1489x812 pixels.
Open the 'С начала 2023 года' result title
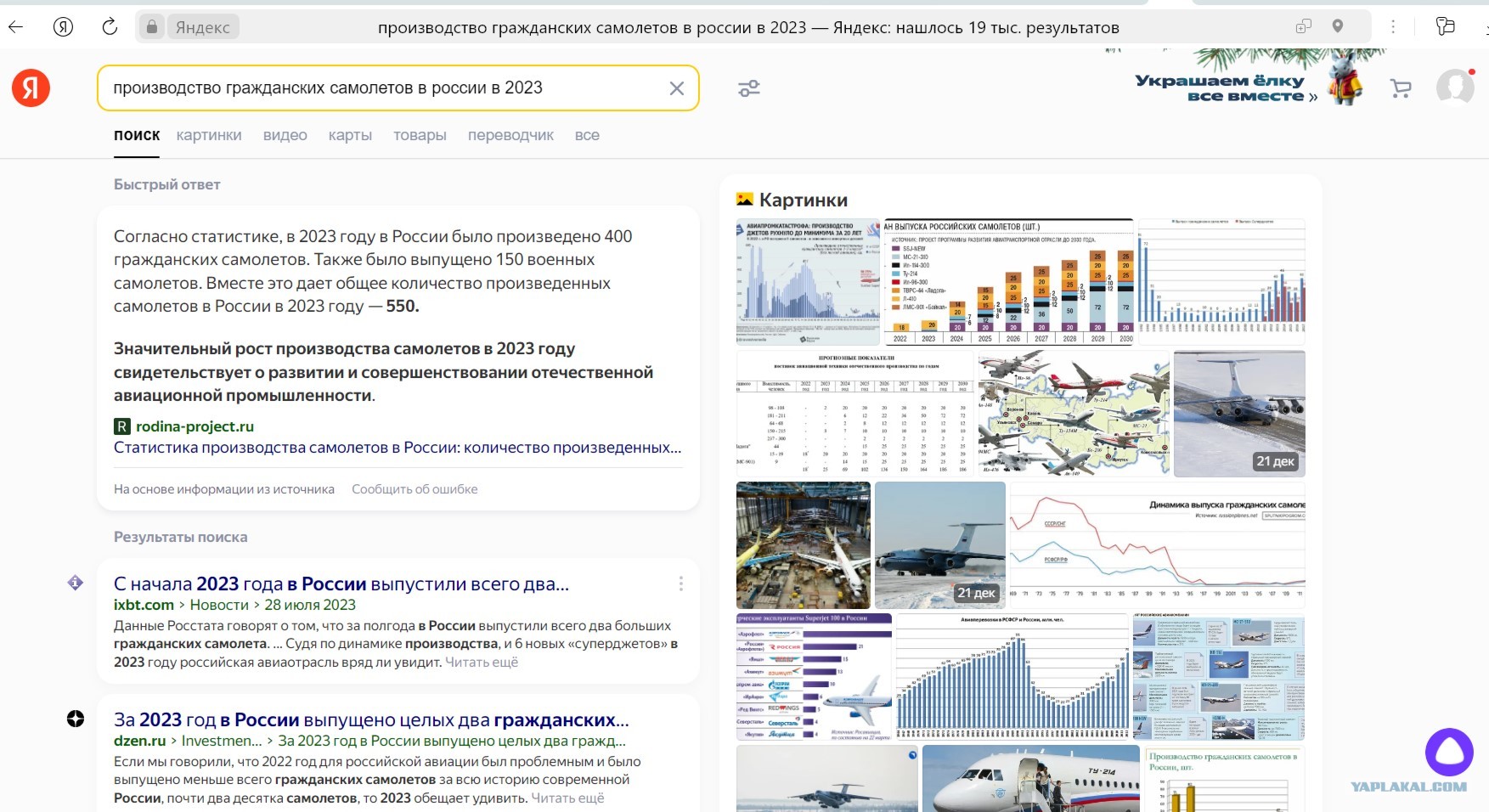(x=341, y=584)
